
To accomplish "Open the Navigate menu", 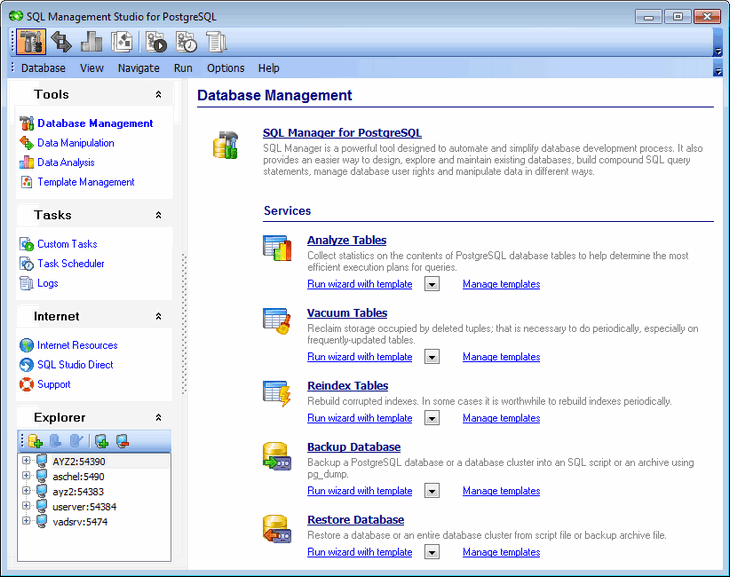I will [x=138, y=68].
